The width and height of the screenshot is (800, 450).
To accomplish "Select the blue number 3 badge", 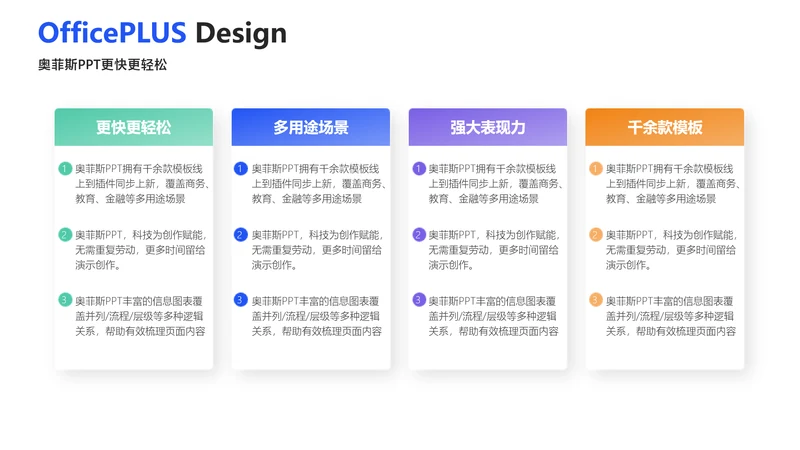I will (241, 300).
